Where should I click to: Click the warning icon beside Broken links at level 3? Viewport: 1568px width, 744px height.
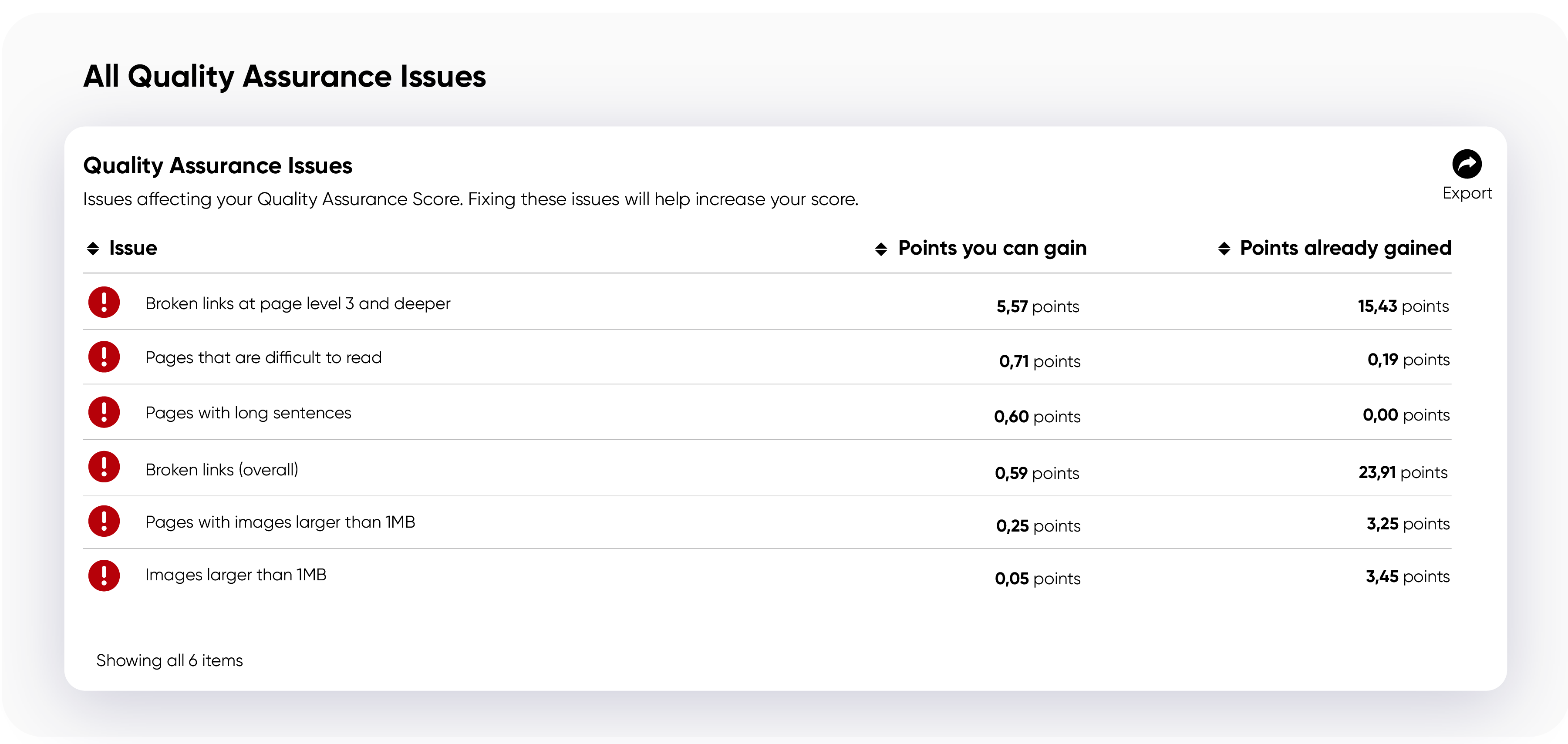pos(104,302)
